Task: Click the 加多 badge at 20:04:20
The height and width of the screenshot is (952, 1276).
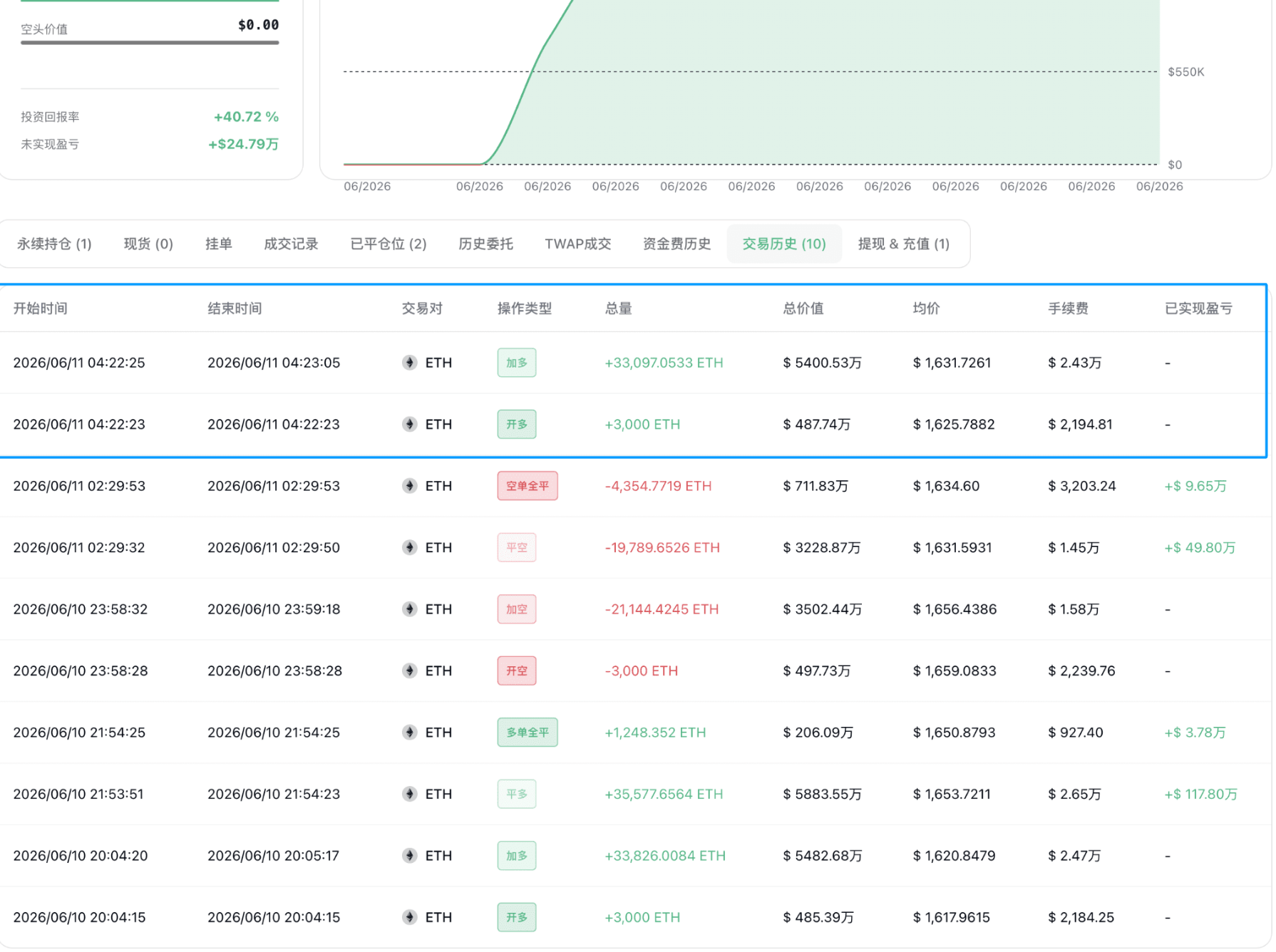Action: tap(517, 856)
